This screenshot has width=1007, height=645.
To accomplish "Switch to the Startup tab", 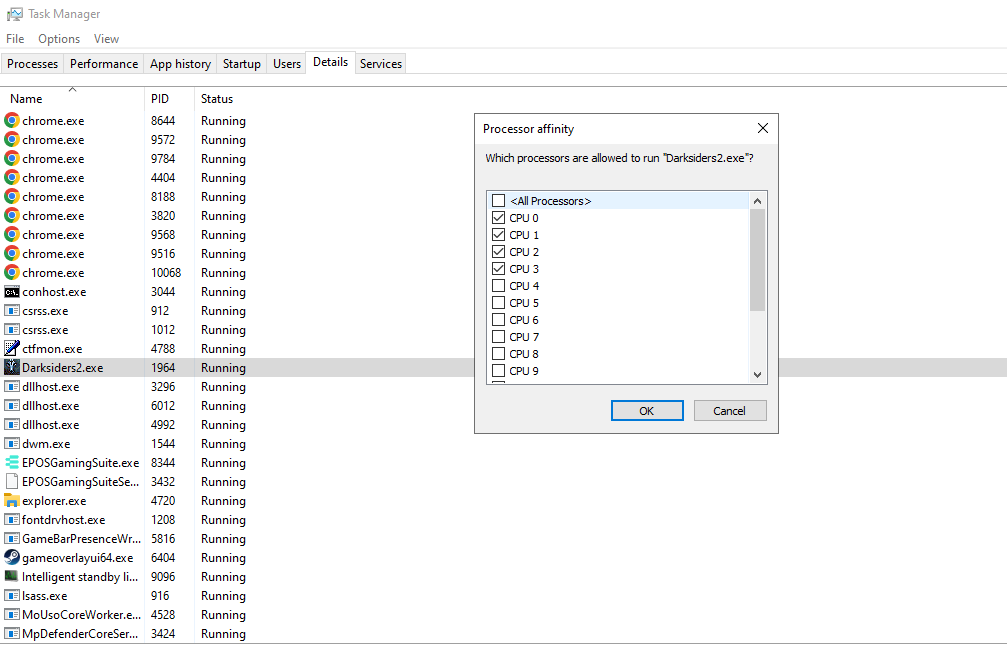I will point(241,64).
